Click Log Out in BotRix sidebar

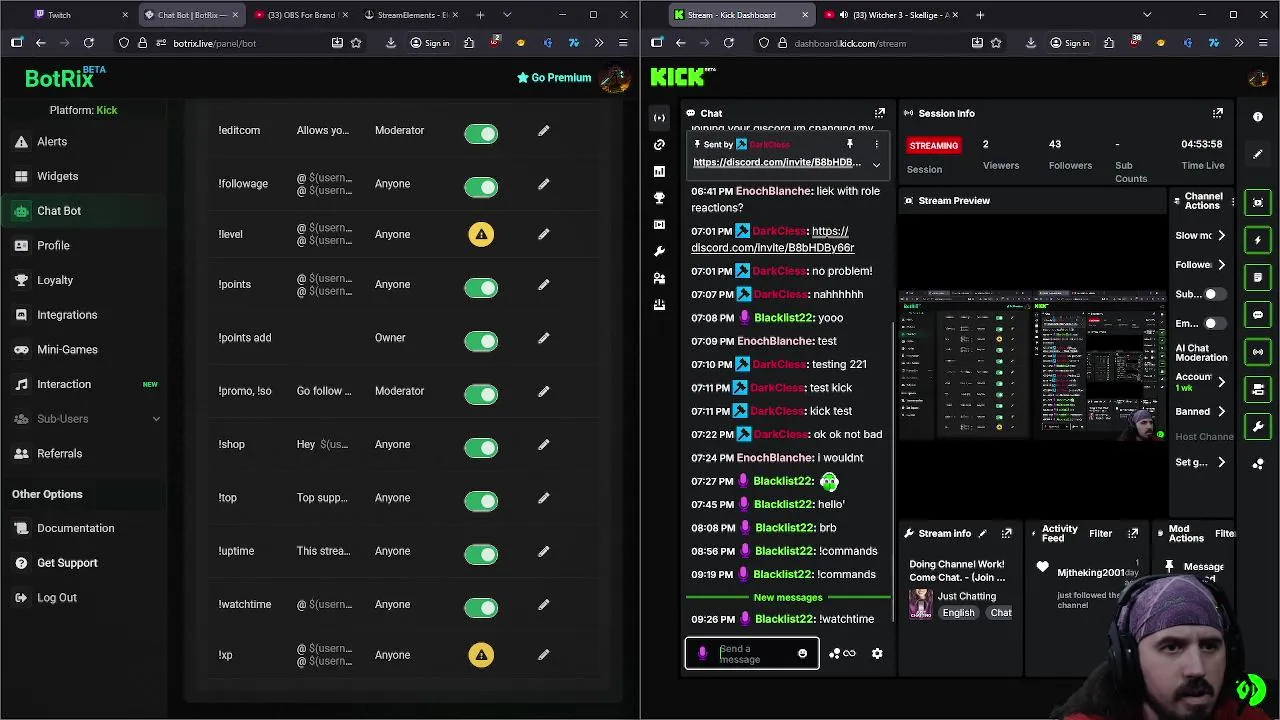tap(85, 598)
